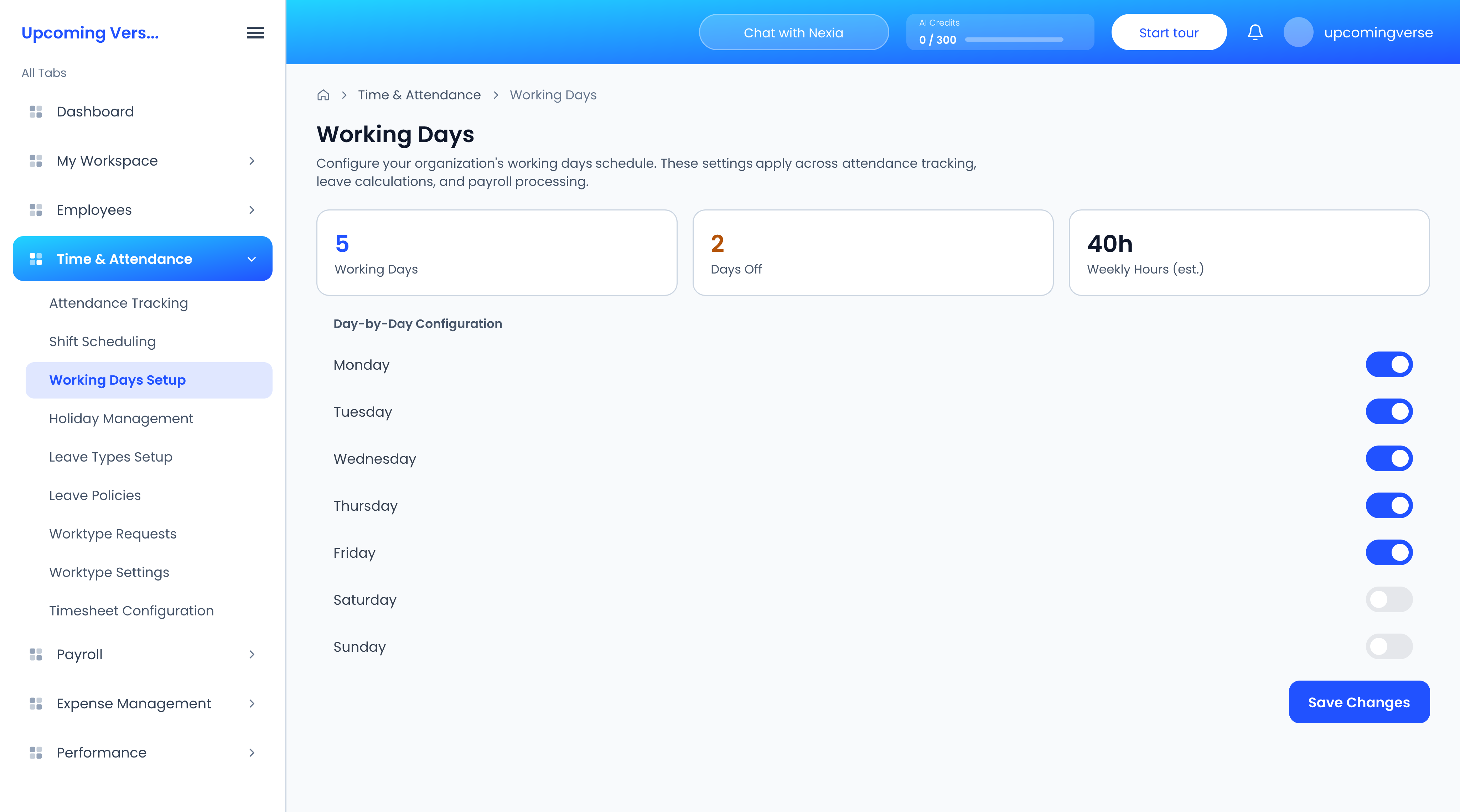The width and height of the screenshot is (1460, 812).
Task: Click the Performance grid icon
Action: pos(36,753)
